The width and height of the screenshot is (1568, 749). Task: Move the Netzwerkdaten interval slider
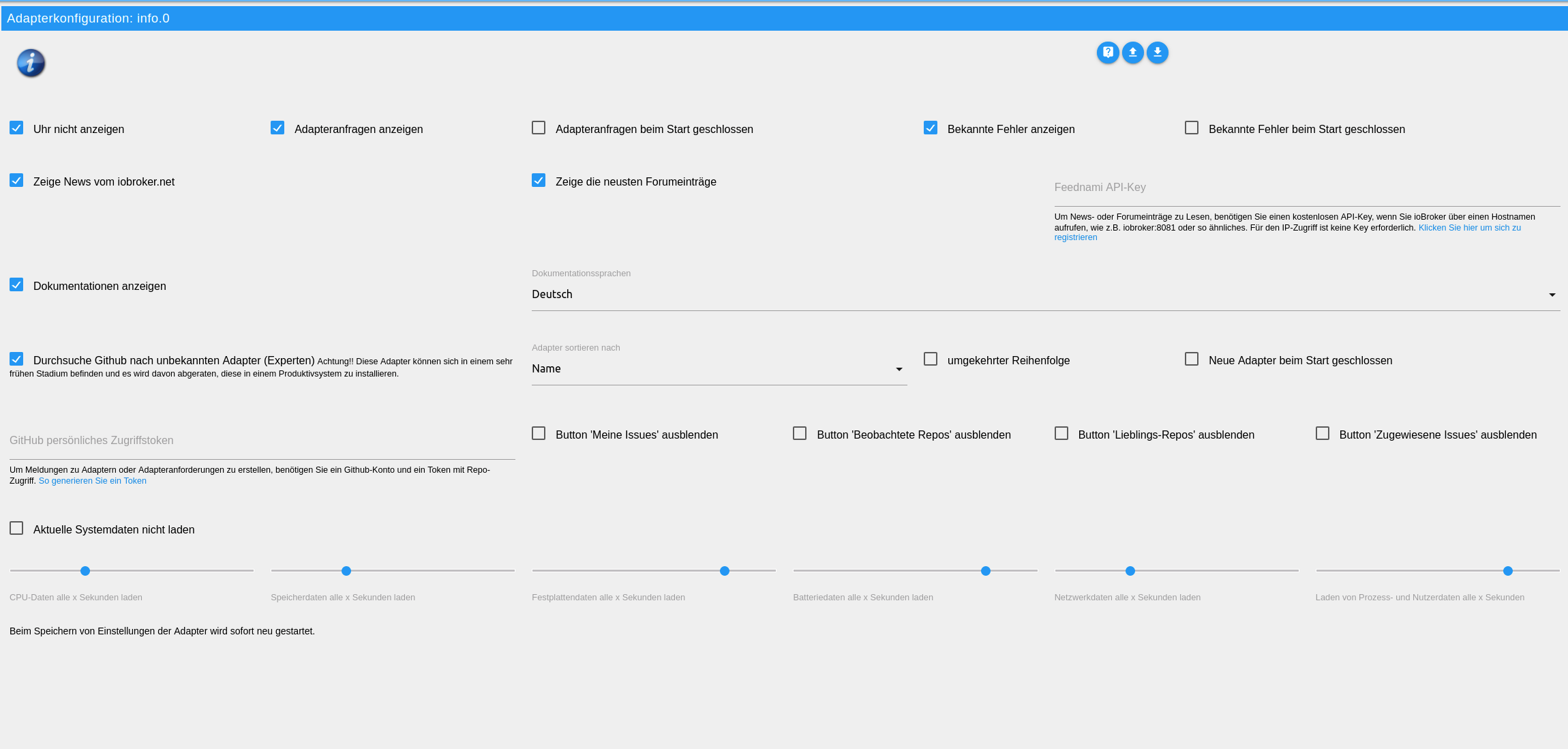(x=1130, y=570)
